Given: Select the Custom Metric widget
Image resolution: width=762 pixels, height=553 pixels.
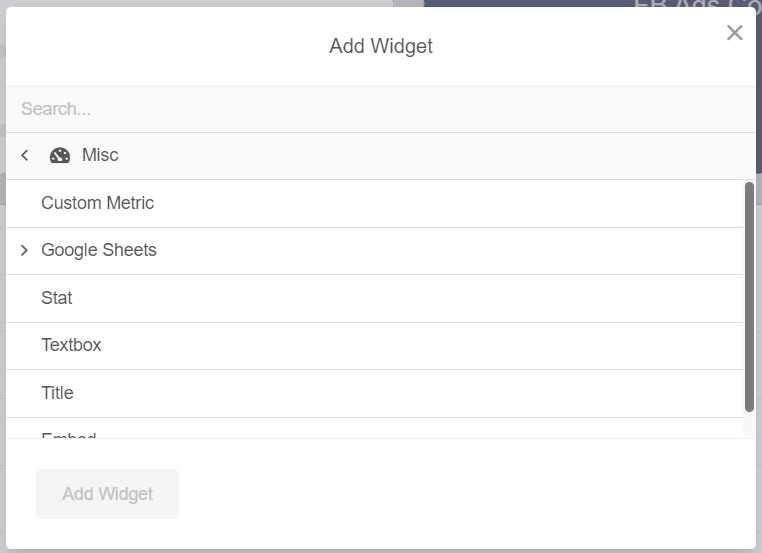Looking at the screenshot, I should pos(375,203).
